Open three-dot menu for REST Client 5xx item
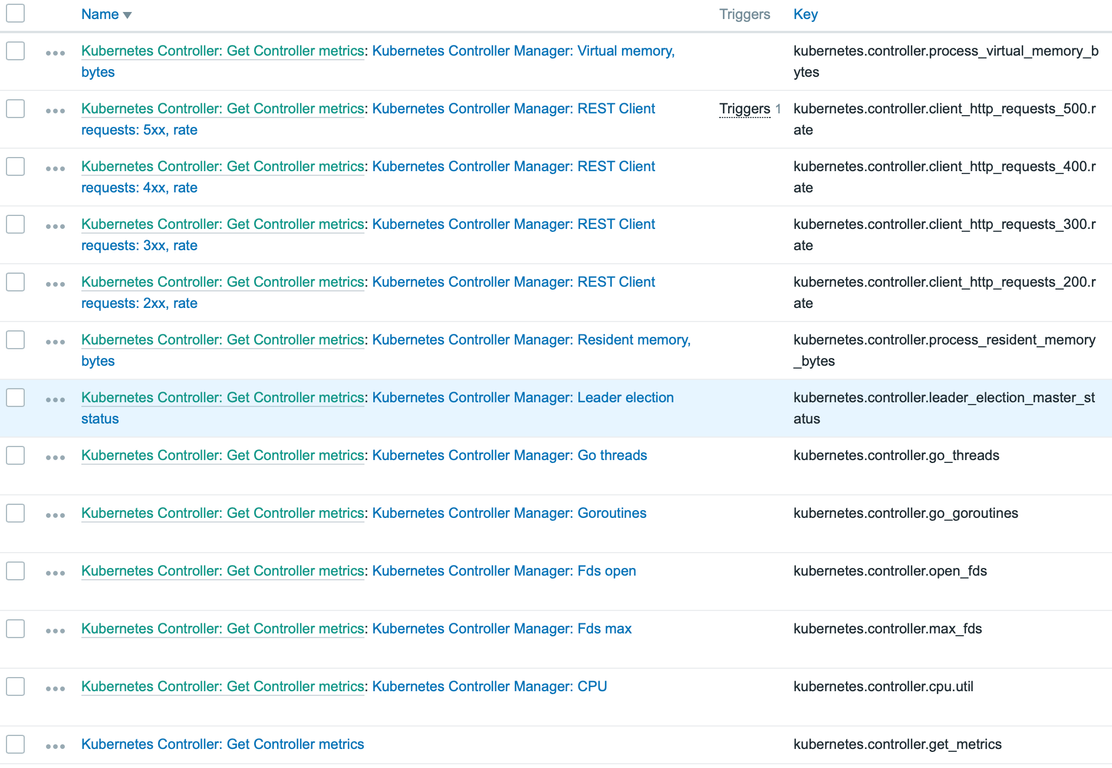Image resolution: width=1112 pixels, height=768 pixels. [55, 111]
